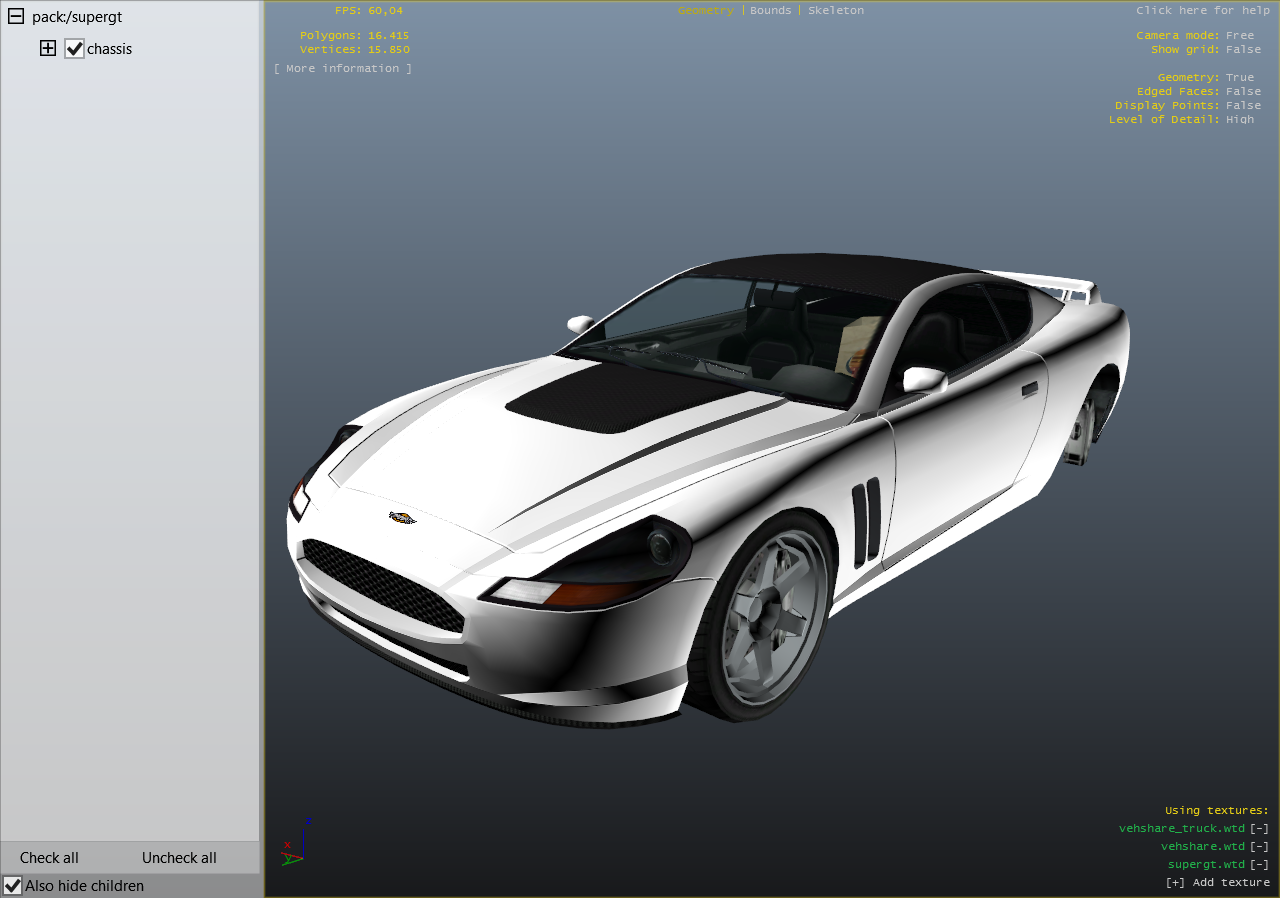Screen dimensions: 1280x898
Task: Toggle the Also hide children checkbox
Action: point(12,885)
